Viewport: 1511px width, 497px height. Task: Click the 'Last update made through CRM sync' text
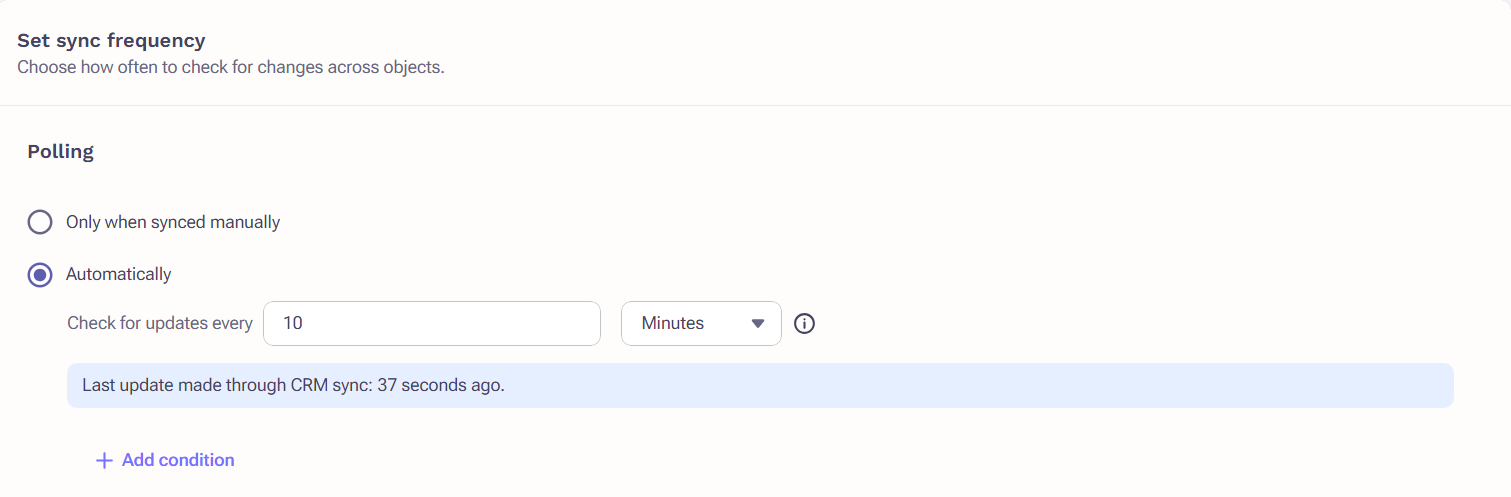click(227, 385)
